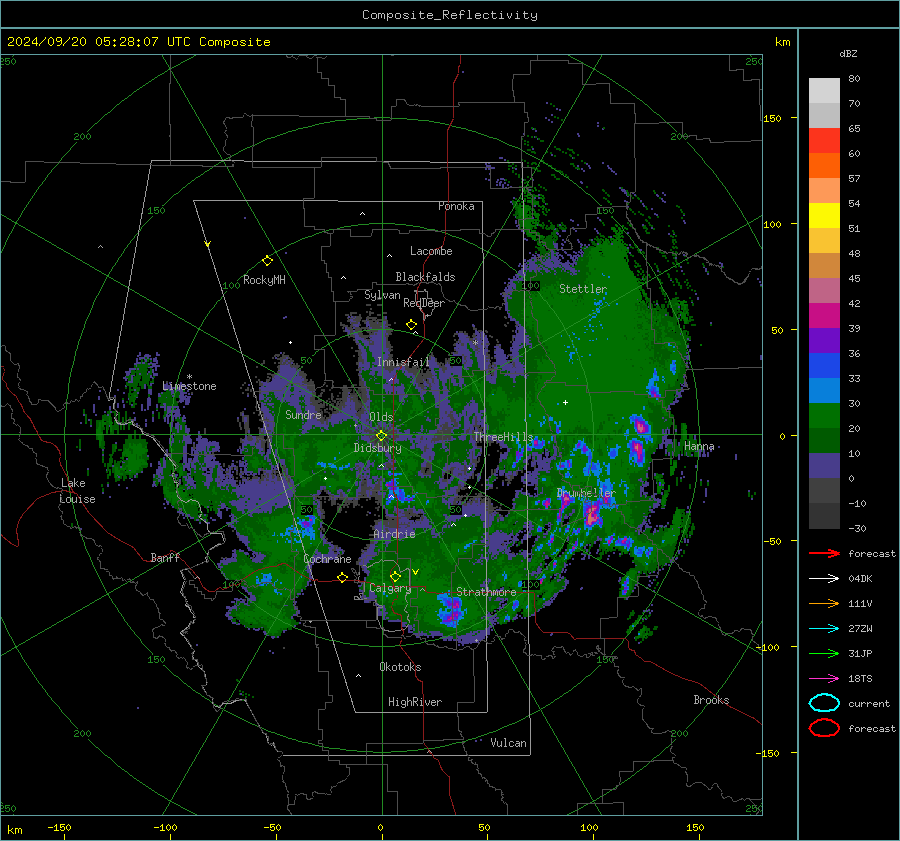
Task: Click the Lake Louise label
Action: 77,491
